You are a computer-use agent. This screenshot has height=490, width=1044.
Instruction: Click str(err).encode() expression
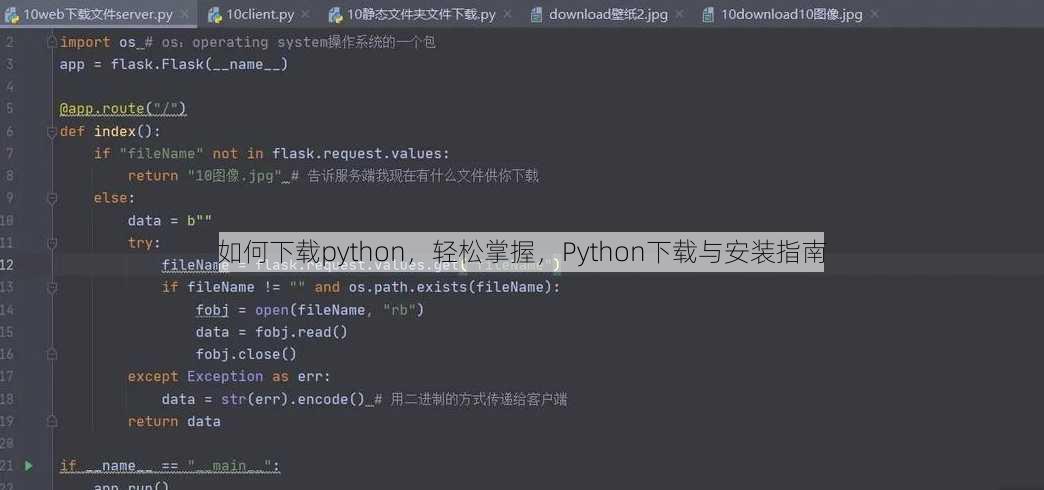293,399
